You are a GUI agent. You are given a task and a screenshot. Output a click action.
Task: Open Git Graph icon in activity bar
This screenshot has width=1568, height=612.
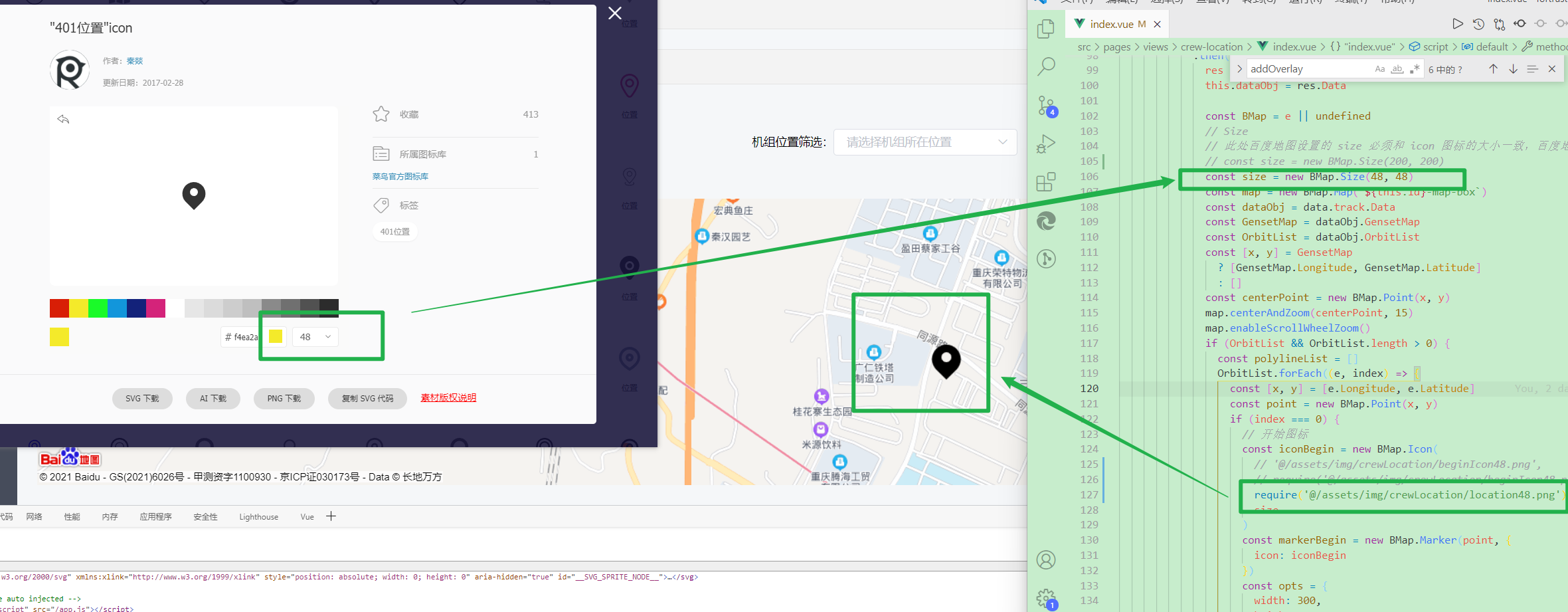[x=1046, y=258]
